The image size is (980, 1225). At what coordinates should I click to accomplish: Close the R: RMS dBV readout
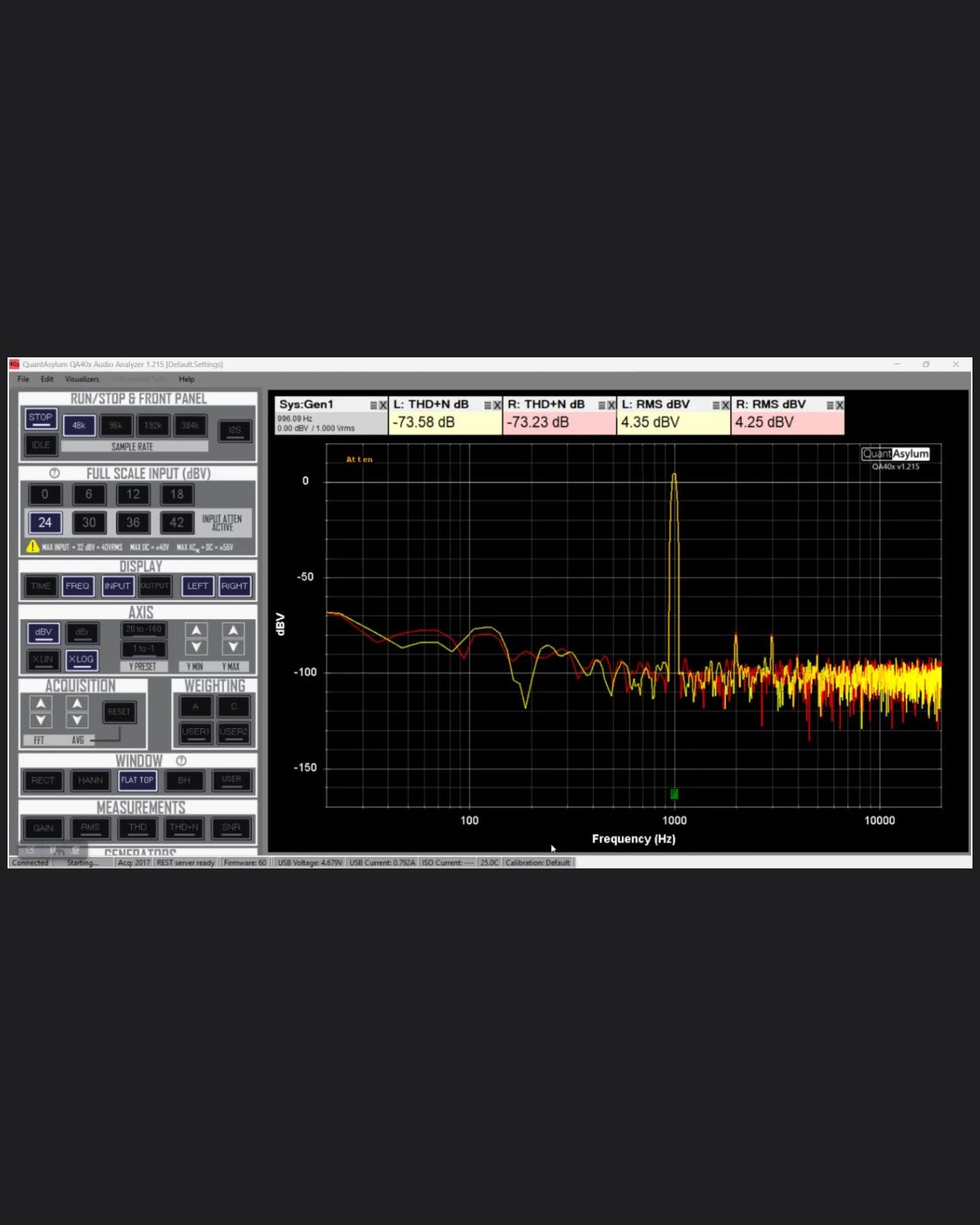[x=840, y=406]
